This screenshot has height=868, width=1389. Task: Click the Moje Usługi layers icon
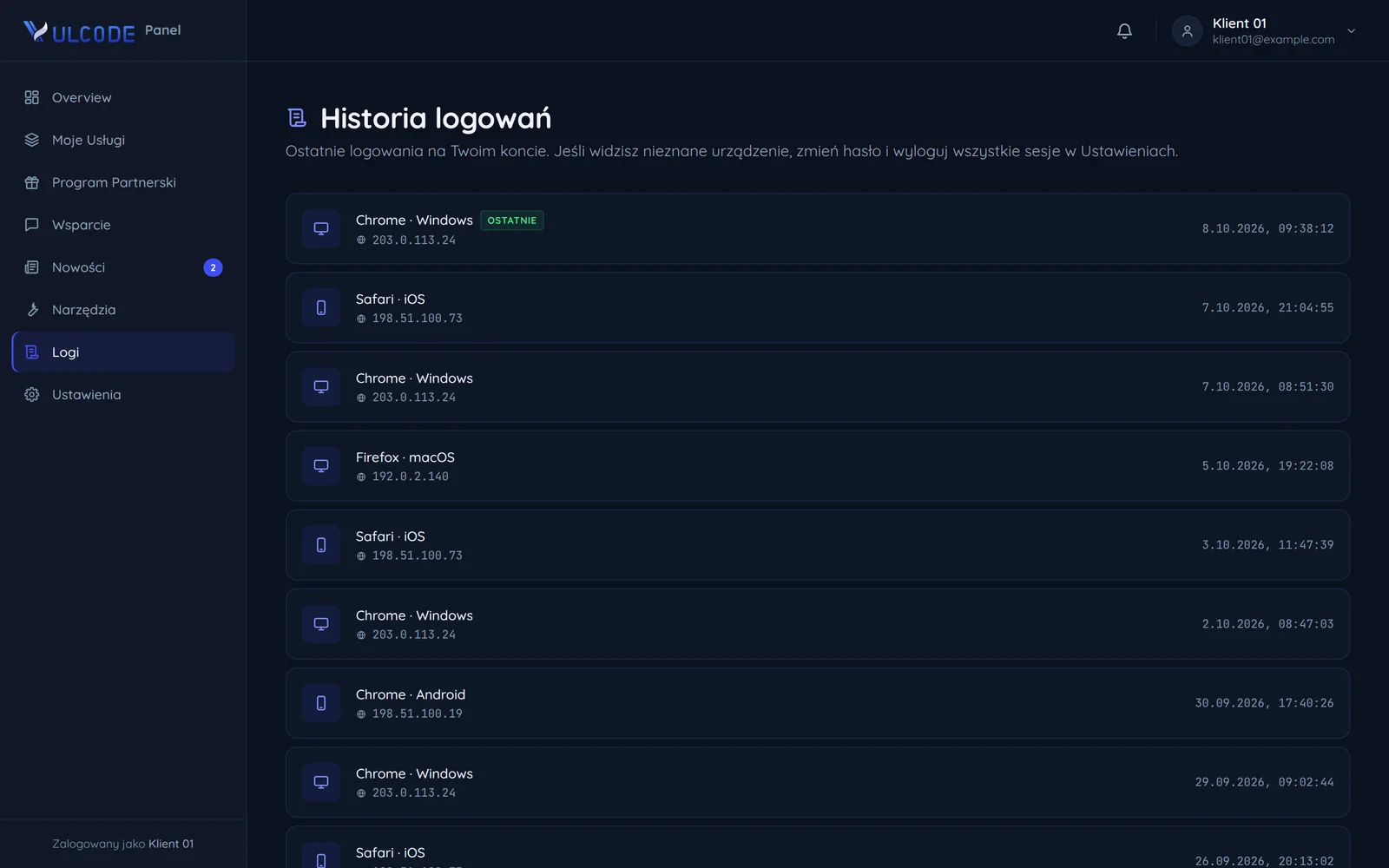(32, 140)
